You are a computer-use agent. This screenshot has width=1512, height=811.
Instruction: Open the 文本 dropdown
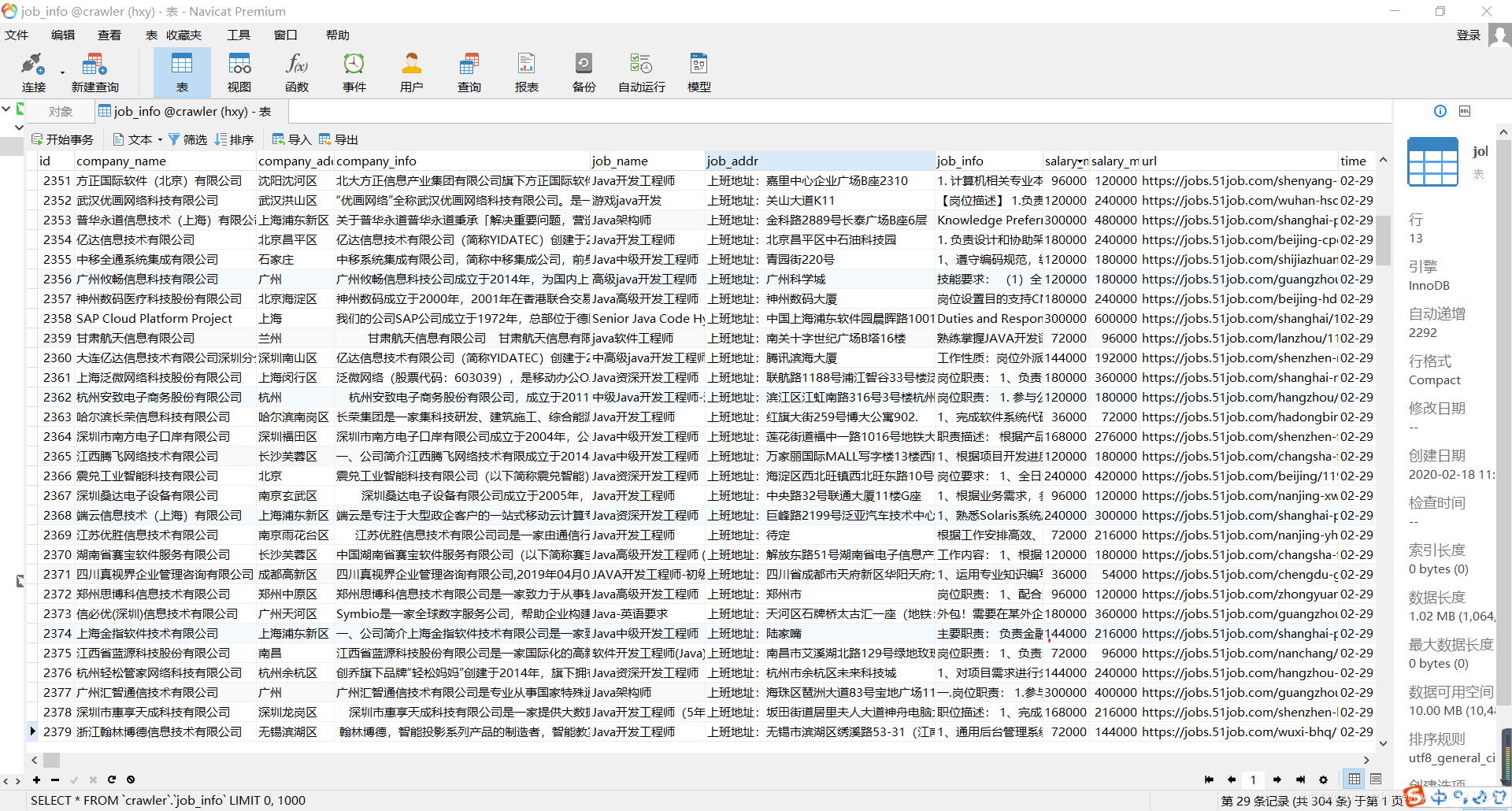[x=137, y=139]
